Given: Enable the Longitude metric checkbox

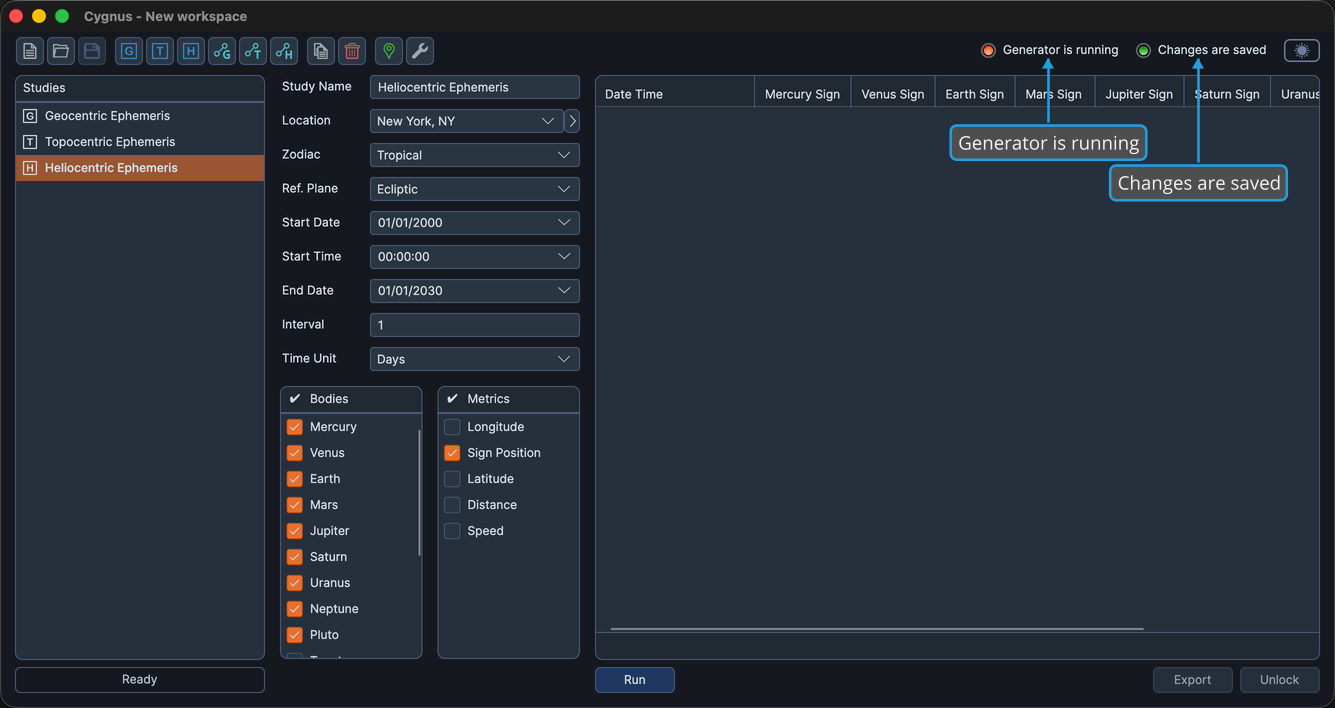Looking at the screenshot, I should pos(452,427).
